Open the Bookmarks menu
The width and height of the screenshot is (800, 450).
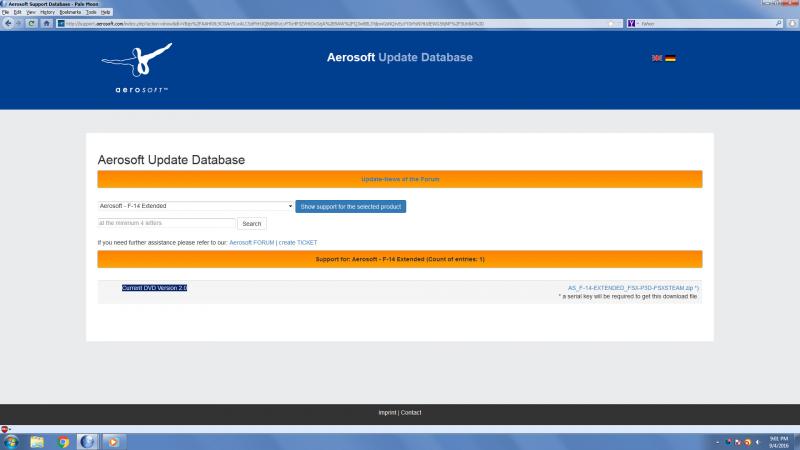click(70, 12)
